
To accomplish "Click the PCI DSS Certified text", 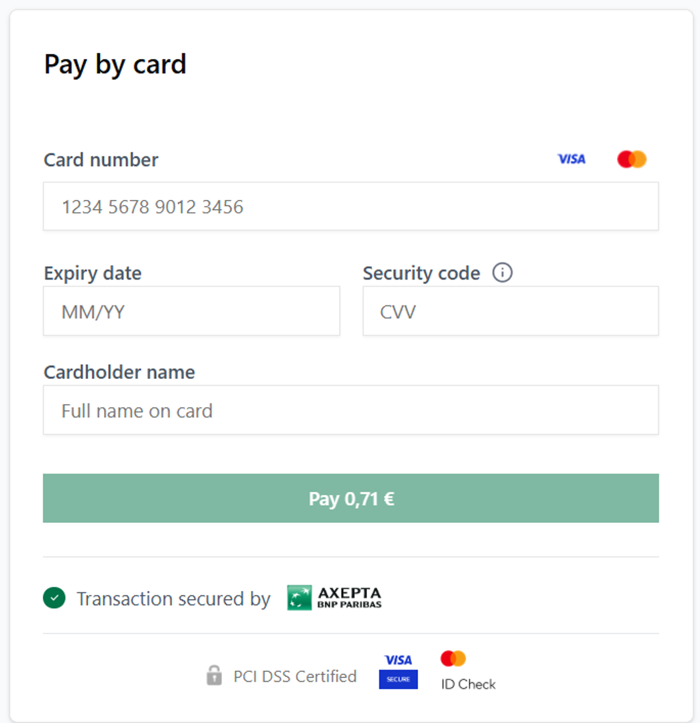I will pyautogui.click(x=295, y=676).
